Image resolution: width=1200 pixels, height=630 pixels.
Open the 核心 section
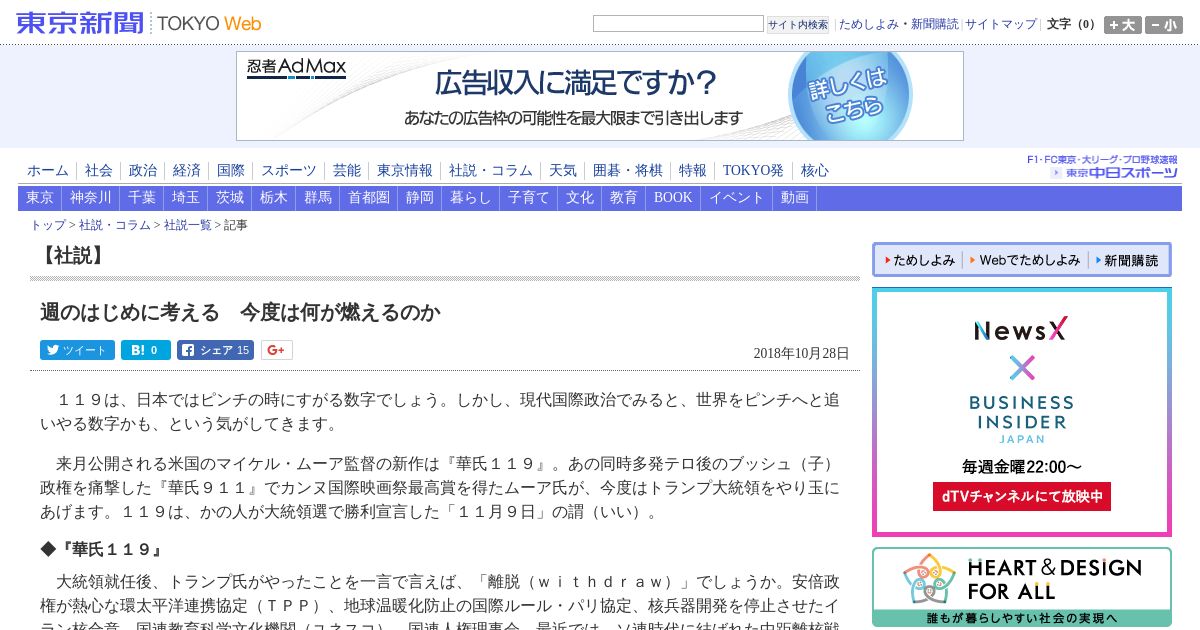click(x=815, y=171)
